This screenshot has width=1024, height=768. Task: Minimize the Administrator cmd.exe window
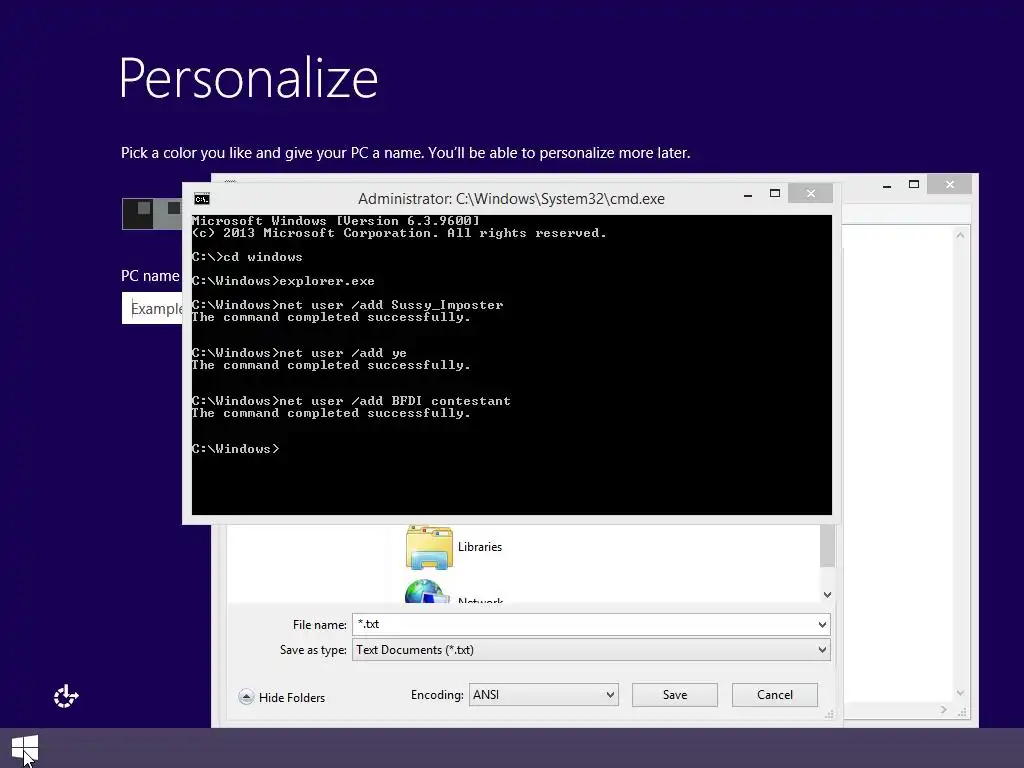[x=748, y=194]
